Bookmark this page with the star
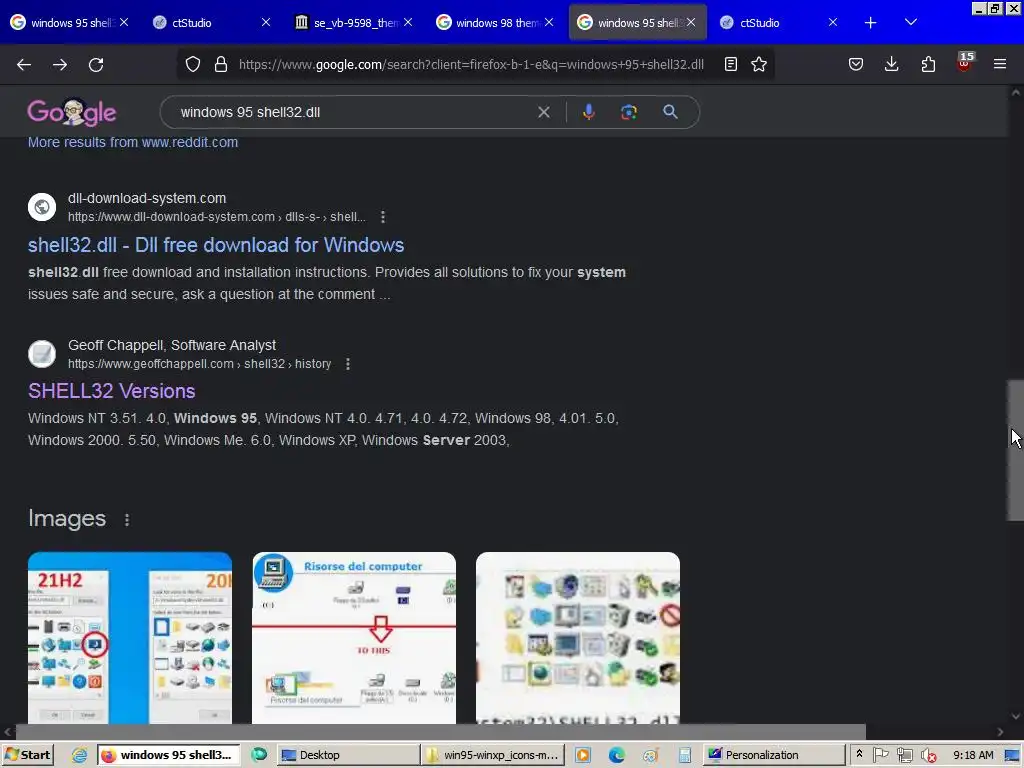The height and width of the screenshot is (768, 1024). point(759,64)
